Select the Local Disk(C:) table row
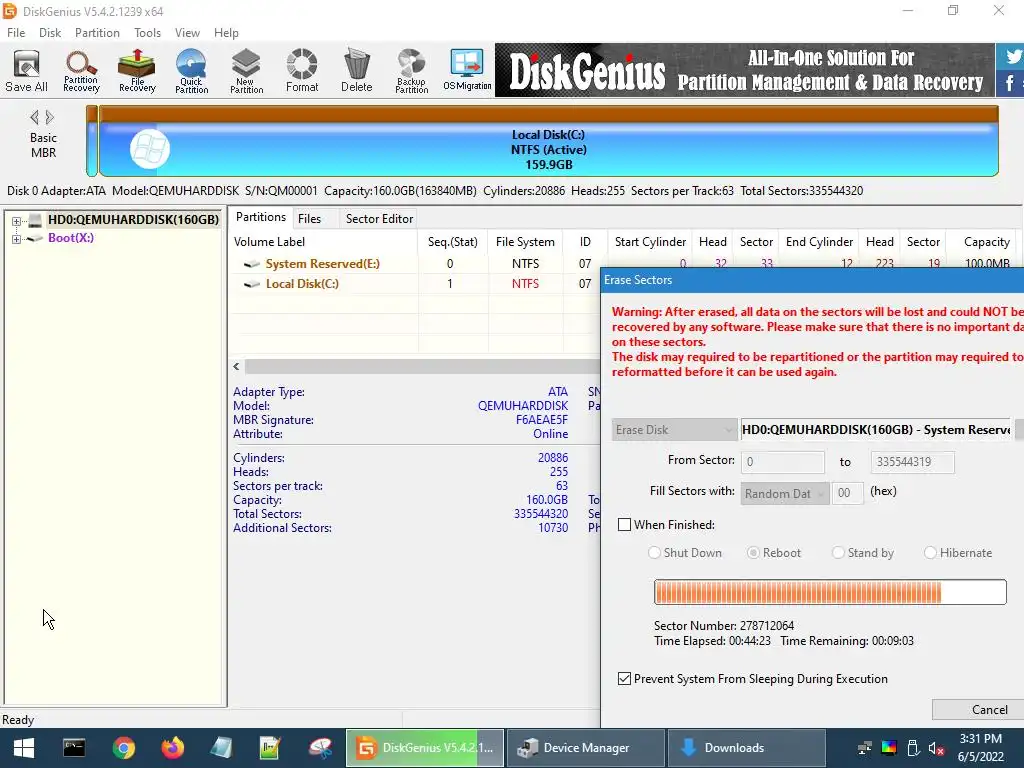This screenshot has width=1024, height=768. click(415, 284)
